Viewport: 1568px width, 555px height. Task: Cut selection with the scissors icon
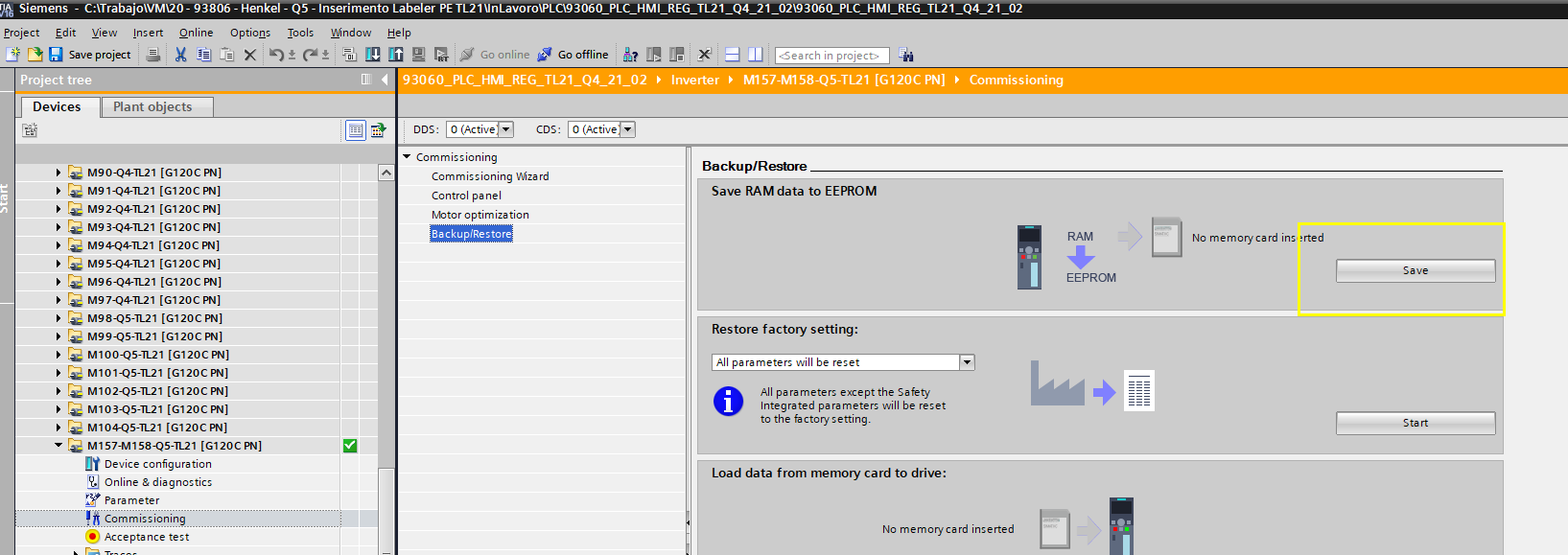click(180, 55)
